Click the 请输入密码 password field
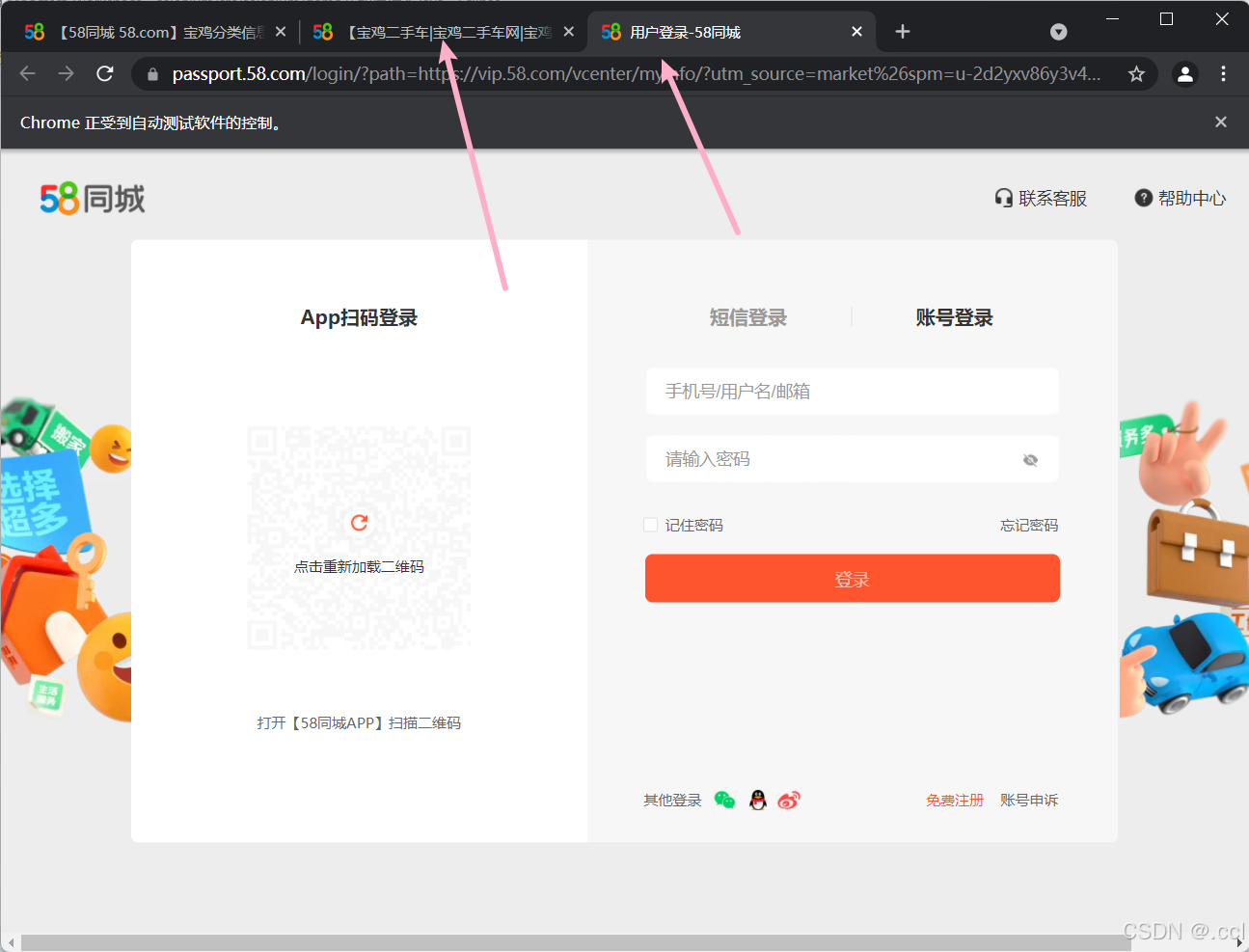Viewport: 1249px width, 952px height. point(853,458)
